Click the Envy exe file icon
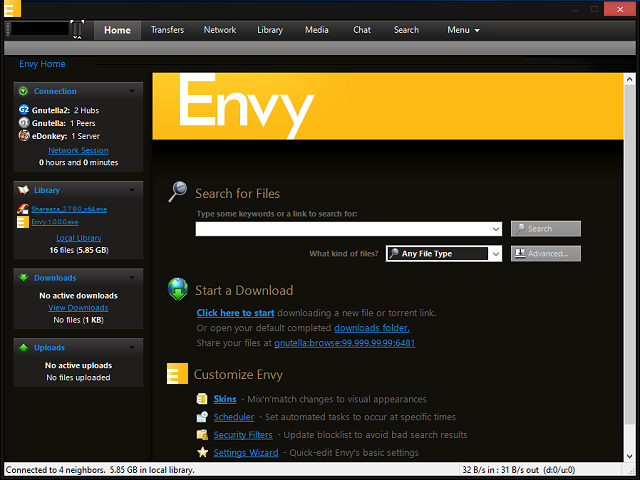Viewport: 640px width, 480px height. point(23,222)
